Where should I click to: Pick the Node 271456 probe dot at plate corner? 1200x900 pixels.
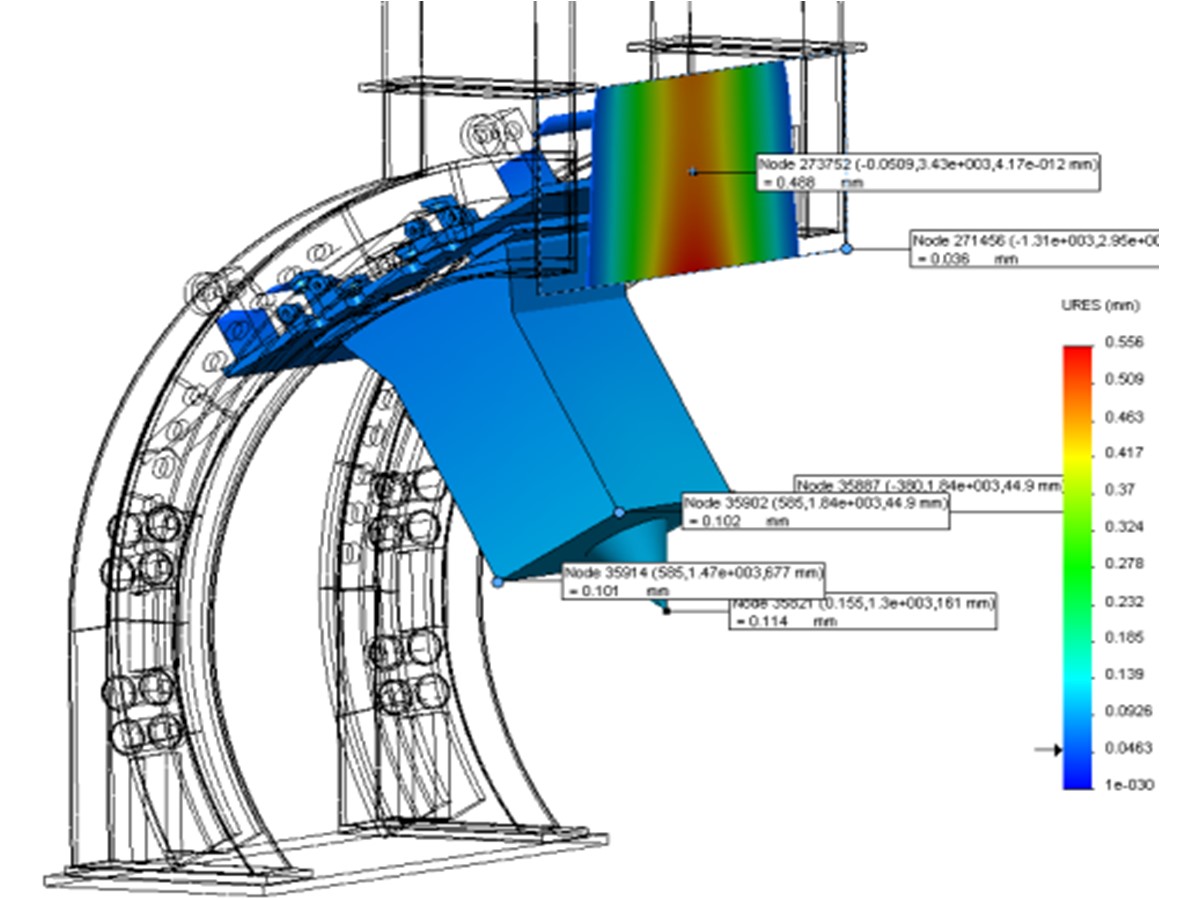point(847,248)
